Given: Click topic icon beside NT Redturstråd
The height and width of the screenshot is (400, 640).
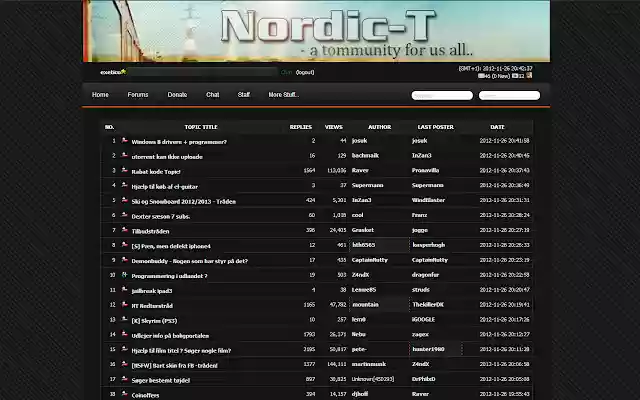Looking at the screenshot, I should click(x=124, y=304).
